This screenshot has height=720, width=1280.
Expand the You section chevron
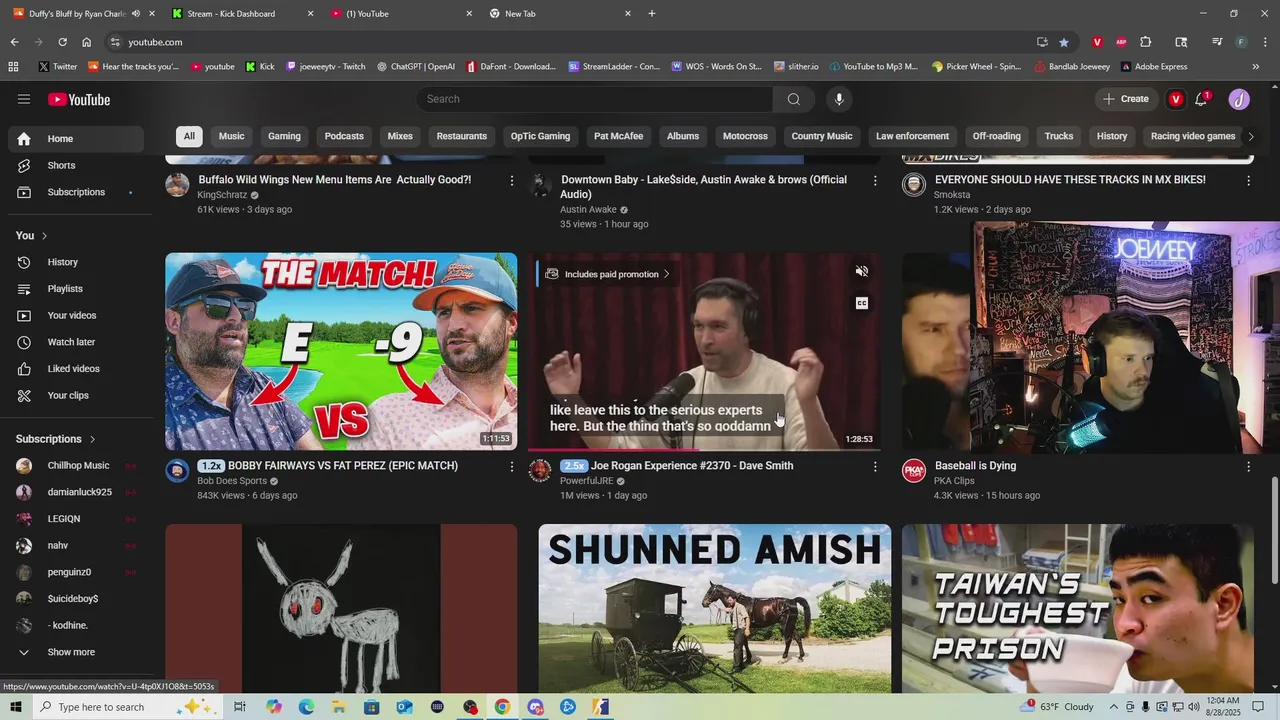click(x=44, y=236)
